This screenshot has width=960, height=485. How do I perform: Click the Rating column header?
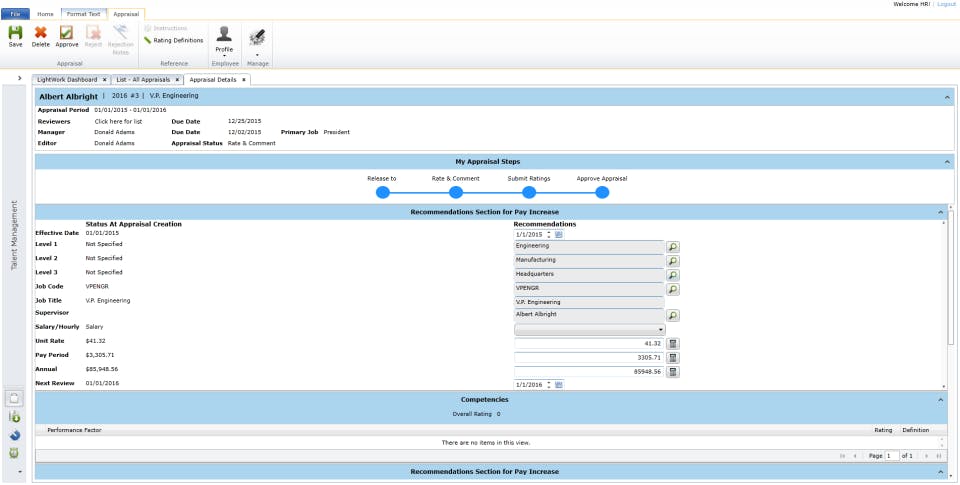pos(883,430)
